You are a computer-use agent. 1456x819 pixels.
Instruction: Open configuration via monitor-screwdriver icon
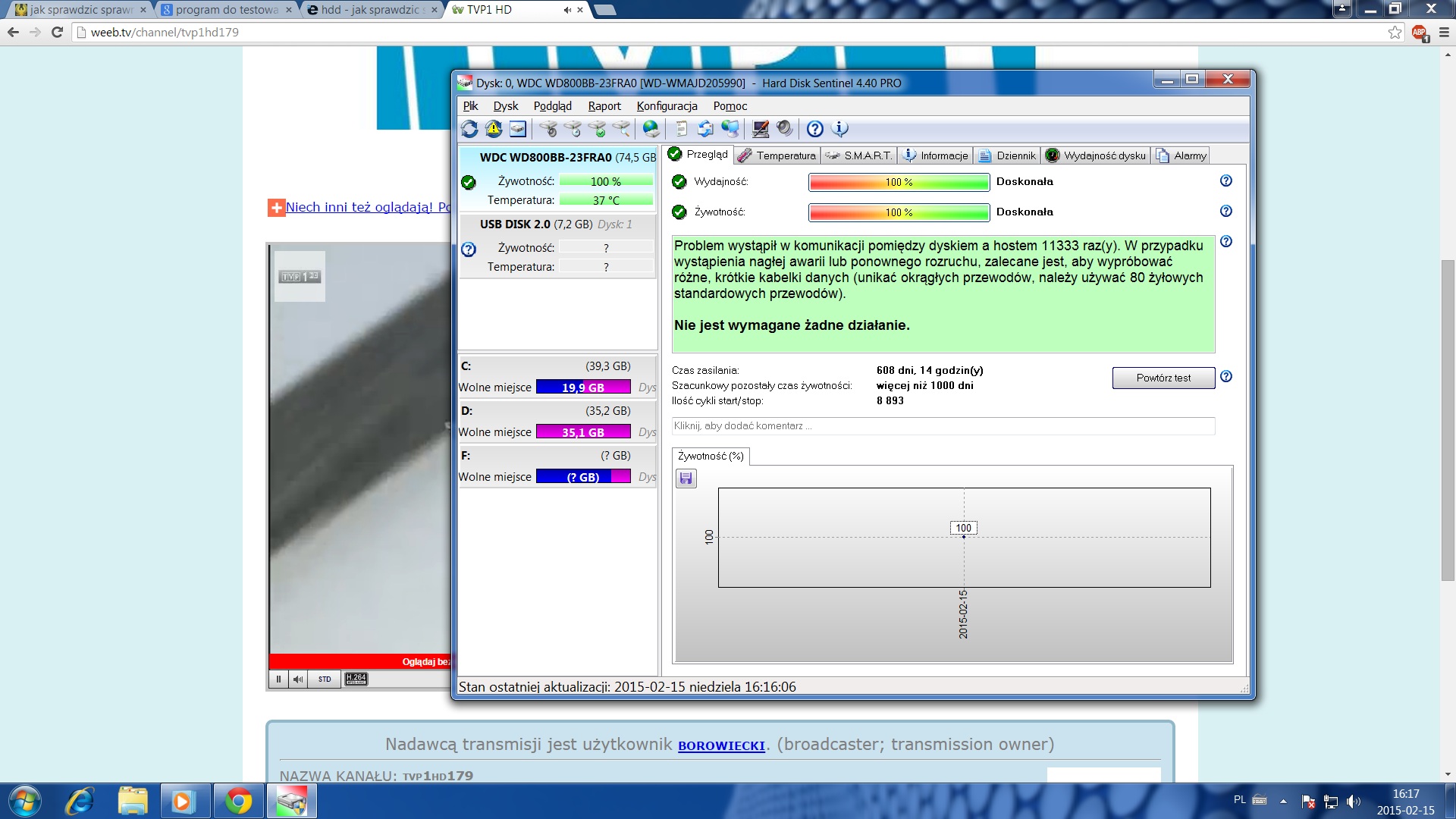pyautogui.click(x=761, y=129)
